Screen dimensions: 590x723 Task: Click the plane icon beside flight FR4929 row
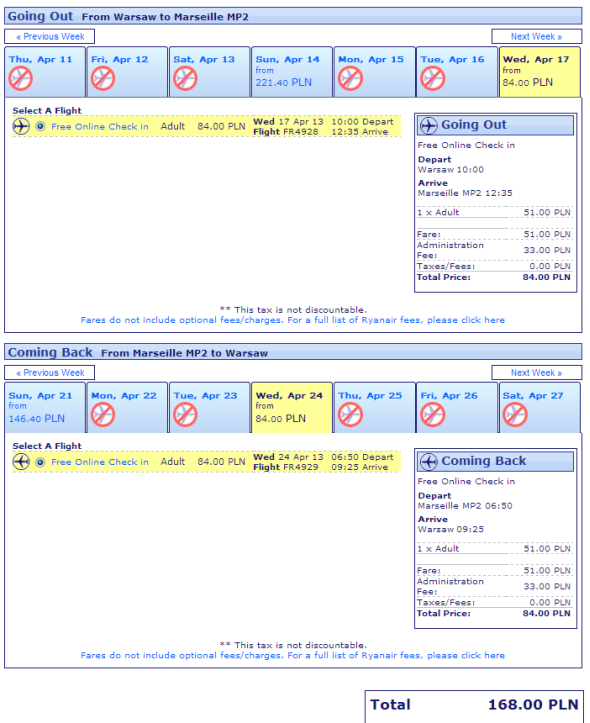pos(21,462)
